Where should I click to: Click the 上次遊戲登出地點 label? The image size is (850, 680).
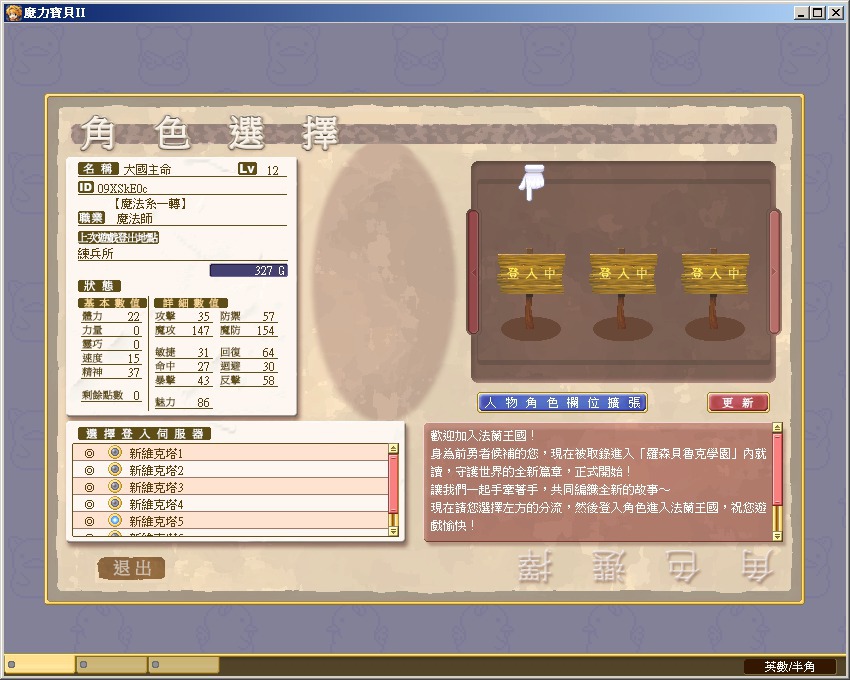[118, 238]
